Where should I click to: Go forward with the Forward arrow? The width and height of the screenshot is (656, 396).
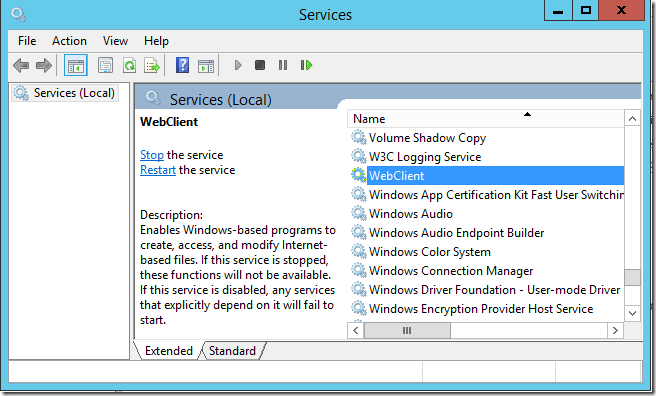pos(44,66)
